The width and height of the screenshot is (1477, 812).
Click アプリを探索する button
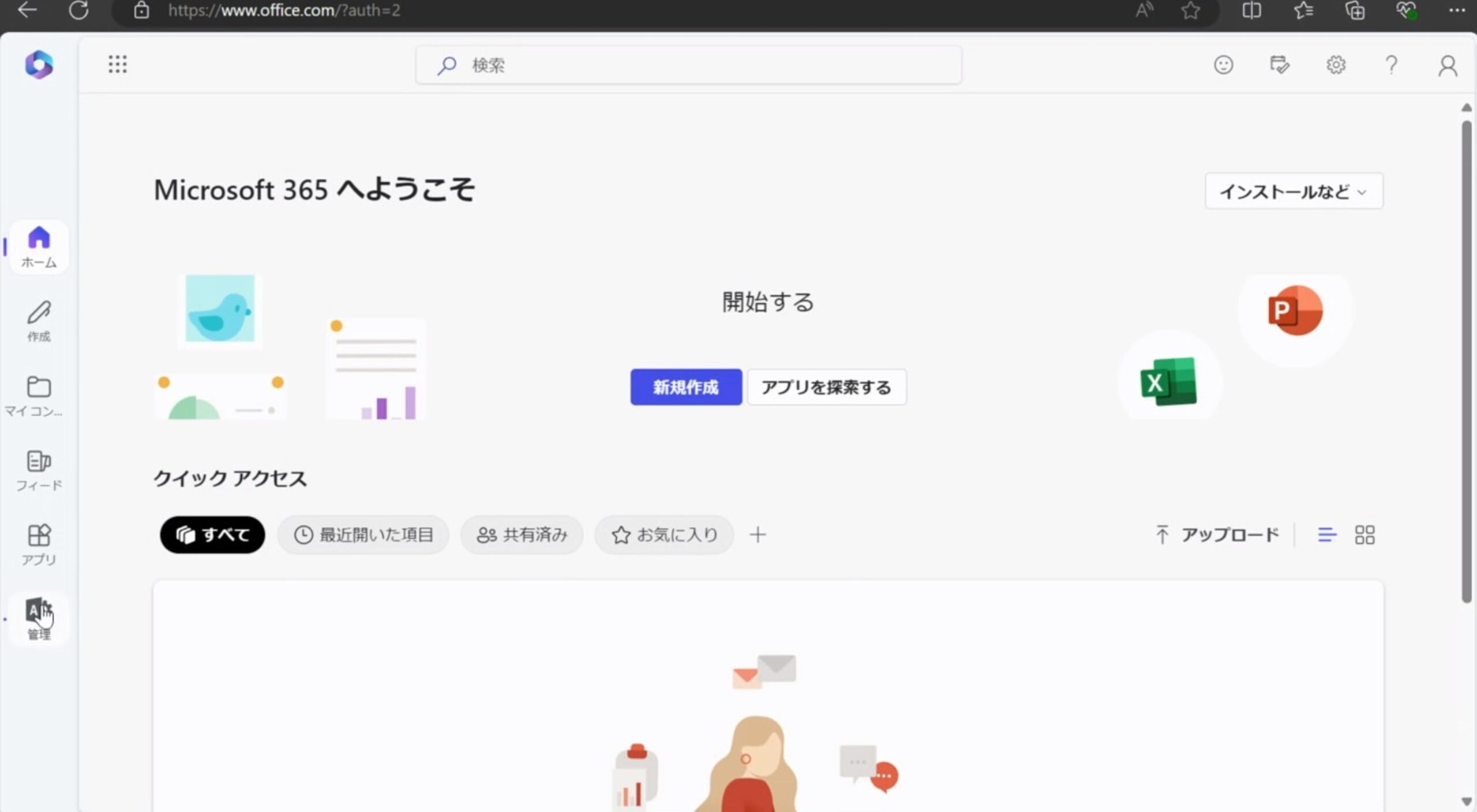tap(827, 387)
